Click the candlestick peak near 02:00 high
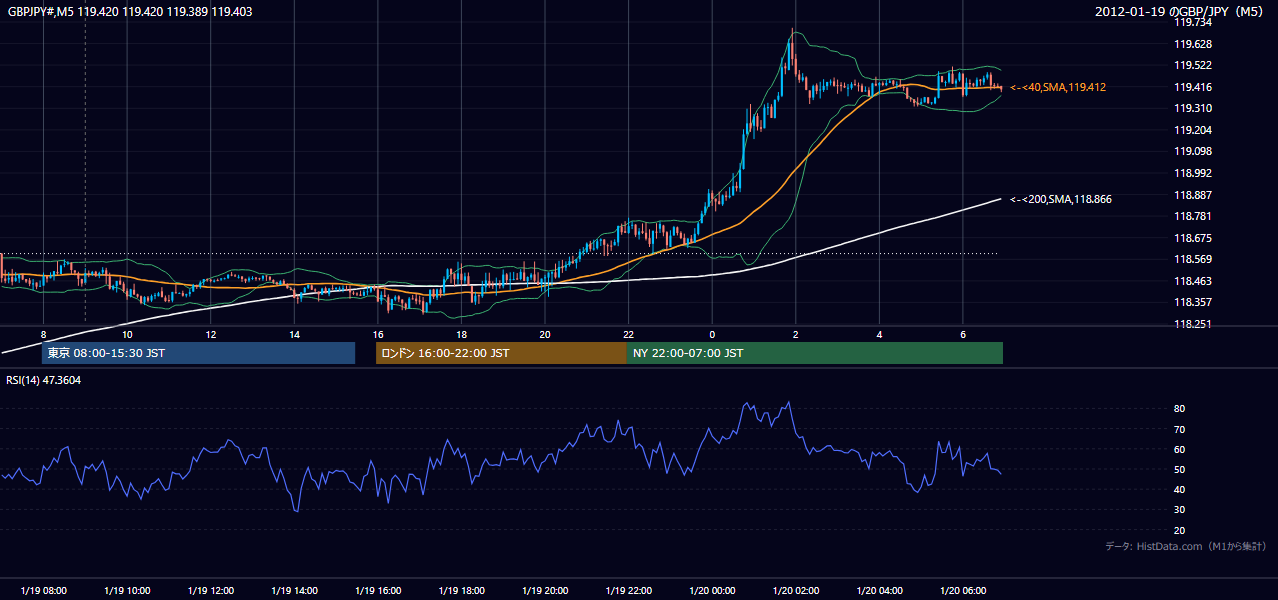The image size is (1278, 600). point(792,45)
